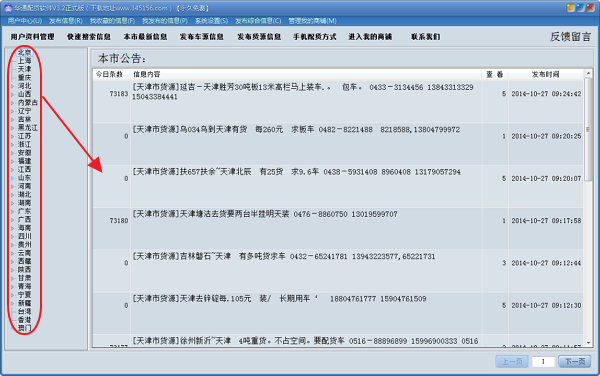The height and width of the screenshot is (376, 600).
Task: Select 澳门 in the region tree
Action: [24, 328]
